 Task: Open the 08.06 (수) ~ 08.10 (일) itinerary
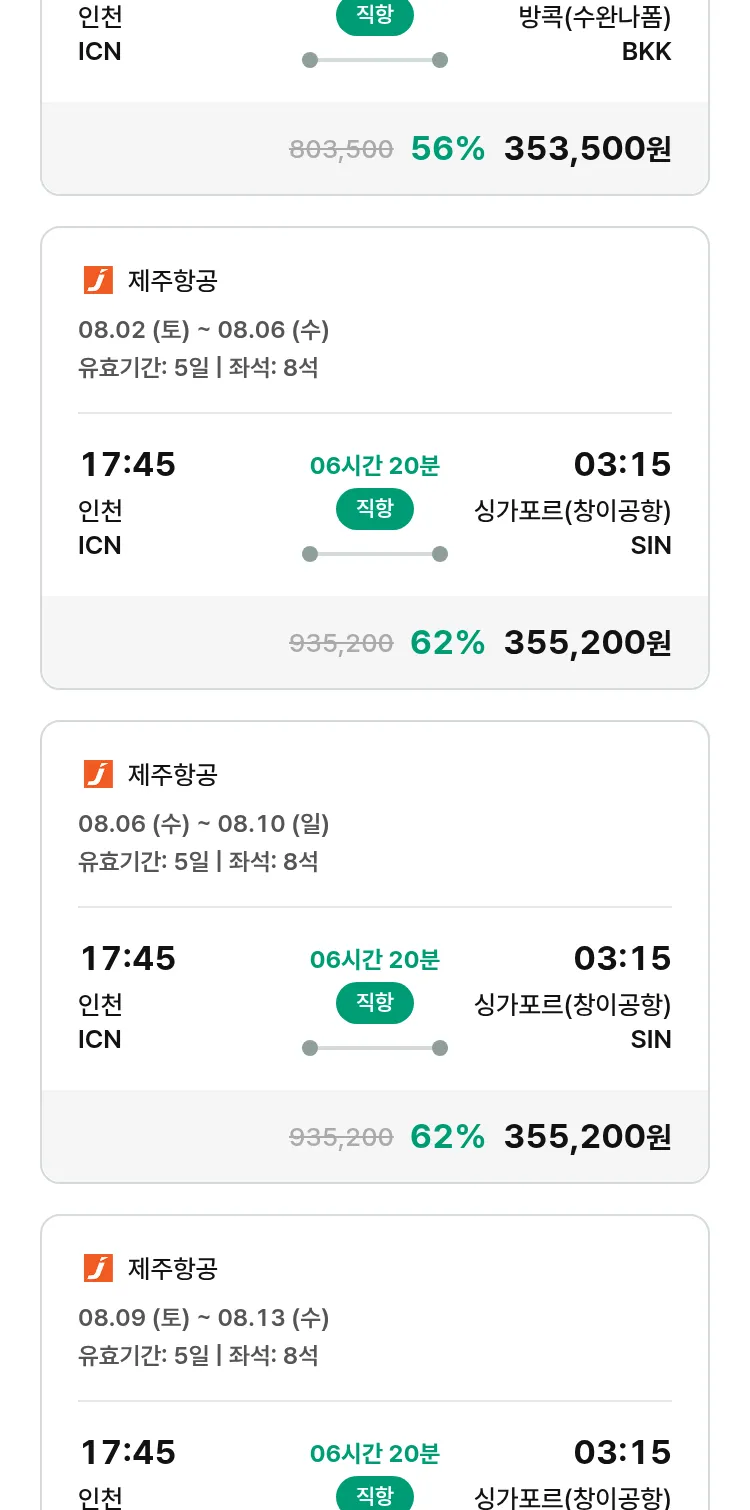204,824
